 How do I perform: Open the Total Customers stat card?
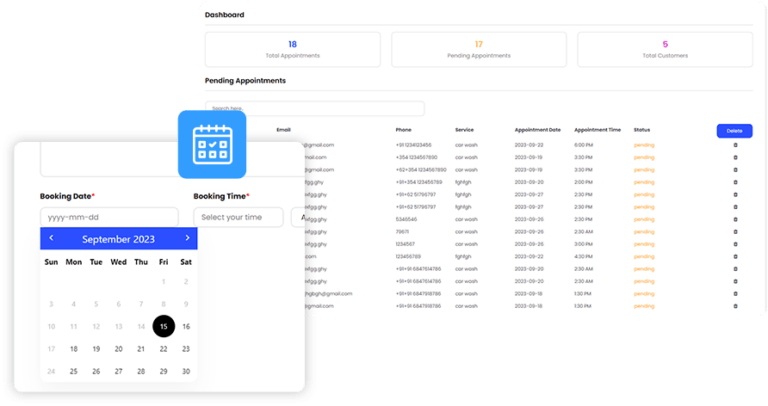pyautogui.click(x=665, y=49)
